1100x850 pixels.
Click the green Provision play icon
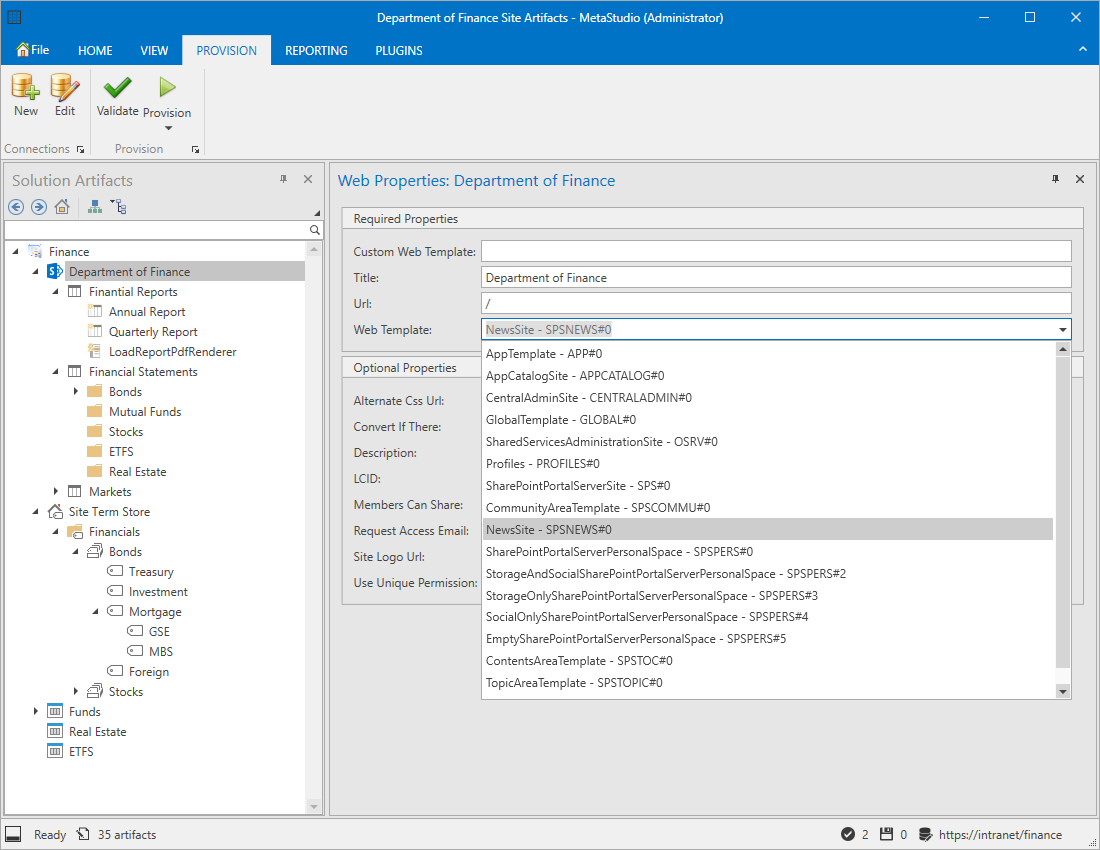pyautogui.click(x=167, y=88)
